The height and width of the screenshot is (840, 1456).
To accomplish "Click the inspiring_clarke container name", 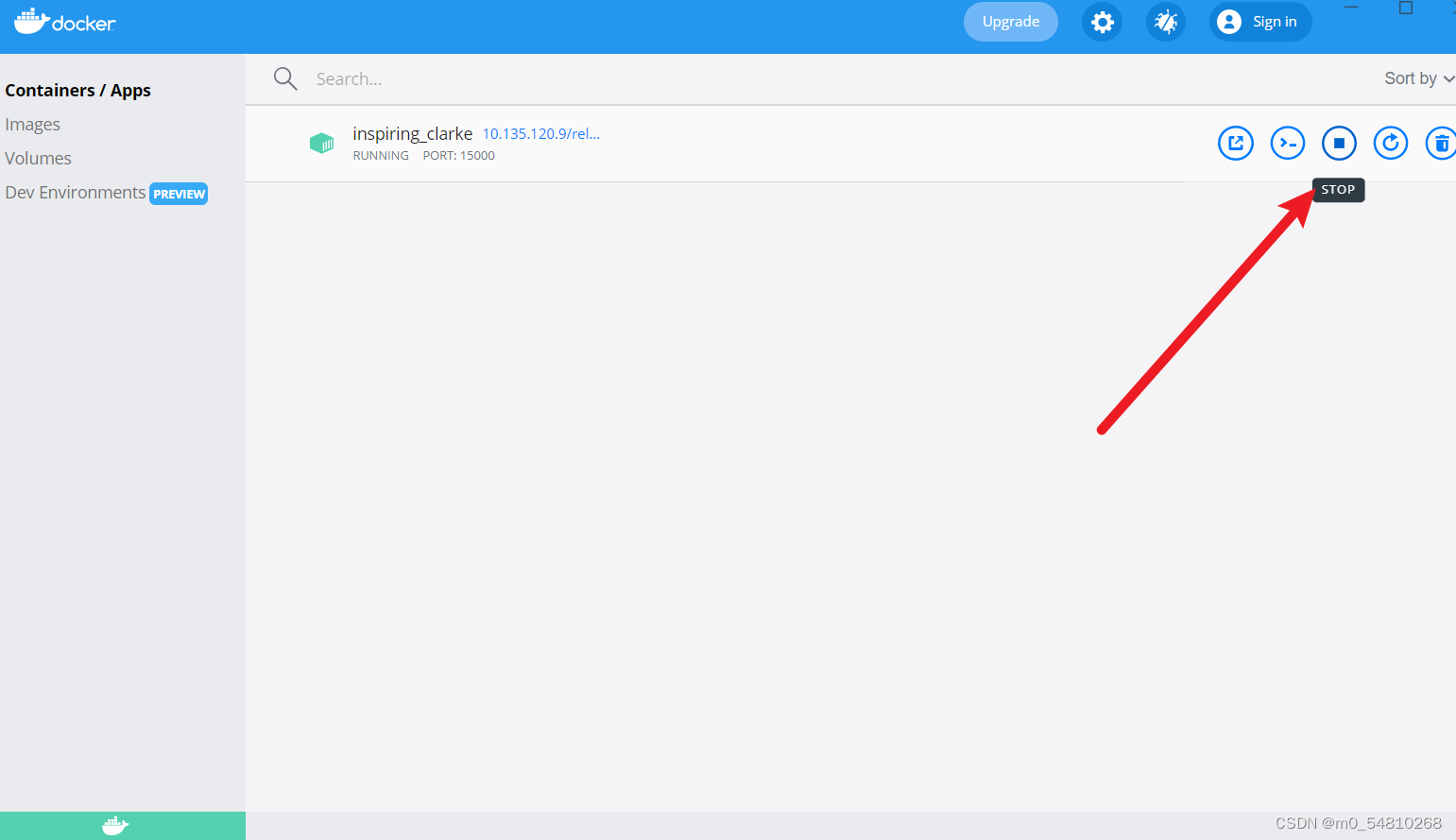I will click(x=412, y=134).
